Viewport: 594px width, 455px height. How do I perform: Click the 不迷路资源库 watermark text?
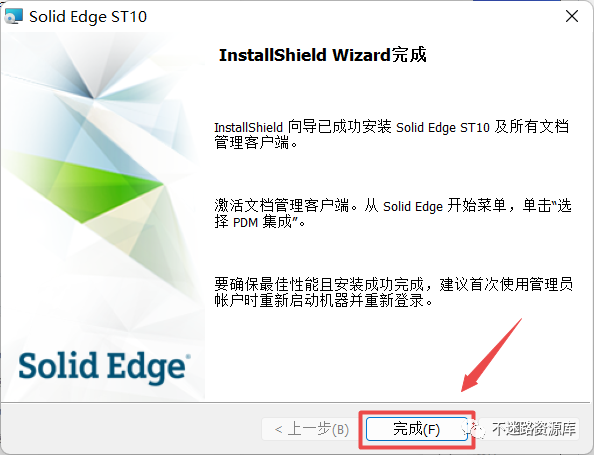534,429
